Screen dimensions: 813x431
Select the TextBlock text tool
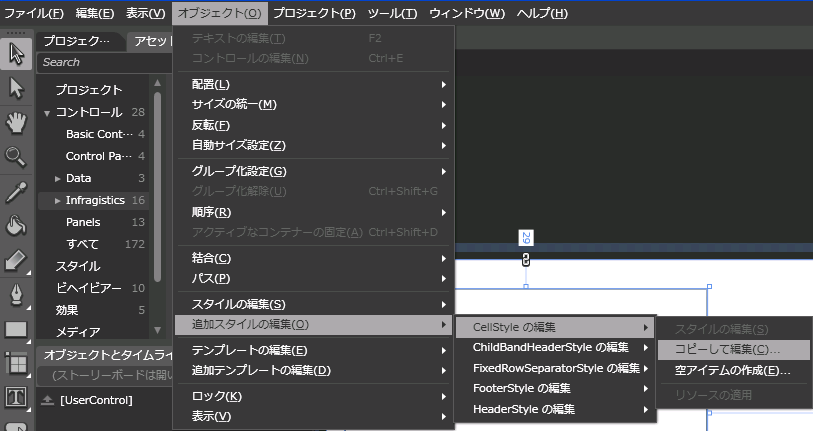coord(15,397)
